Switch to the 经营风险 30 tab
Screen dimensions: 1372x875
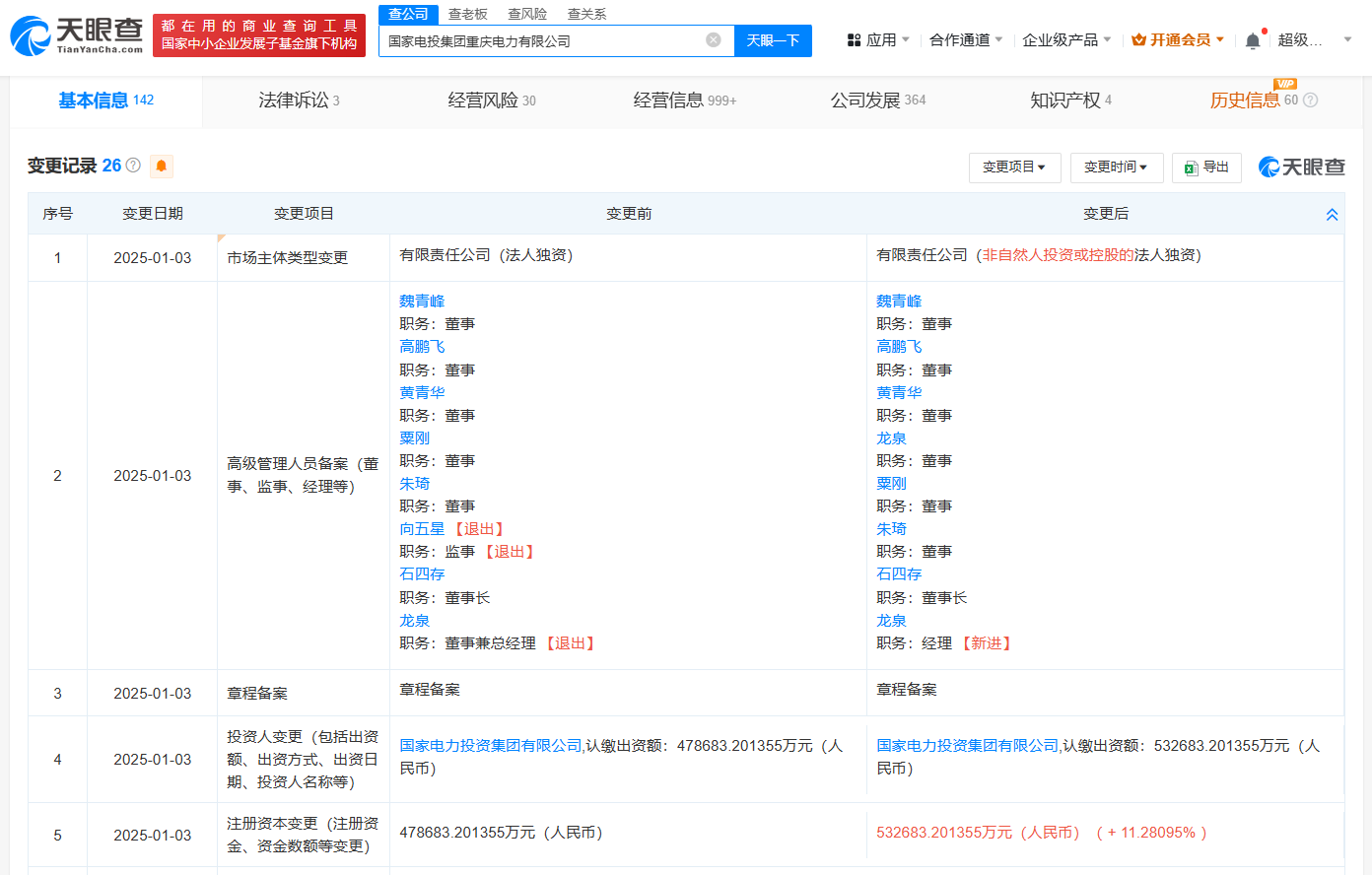click(492, 101)
